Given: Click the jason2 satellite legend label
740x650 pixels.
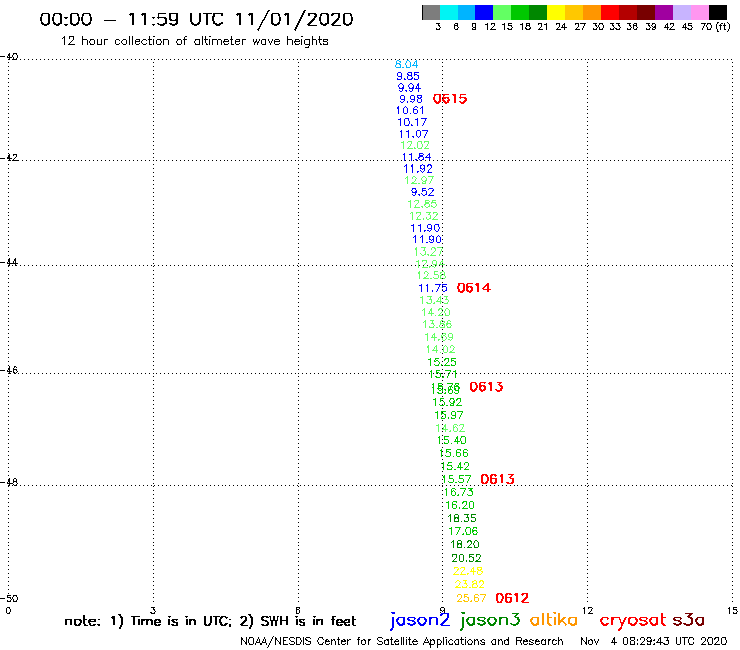Looking at the screenshot, I should (420, 621).
